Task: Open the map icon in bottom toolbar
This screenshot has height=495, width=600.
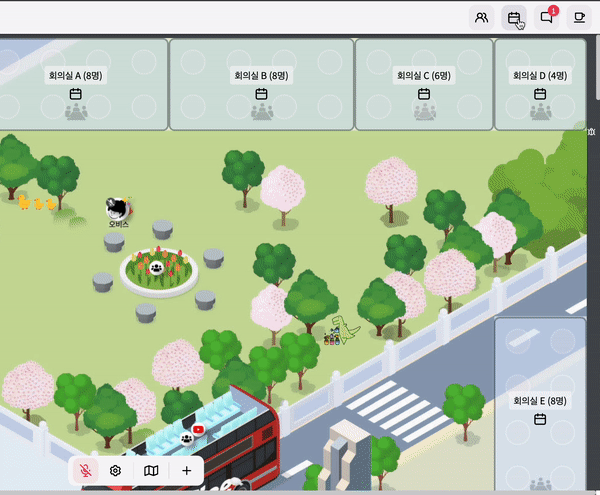Action: coord(151,471)
